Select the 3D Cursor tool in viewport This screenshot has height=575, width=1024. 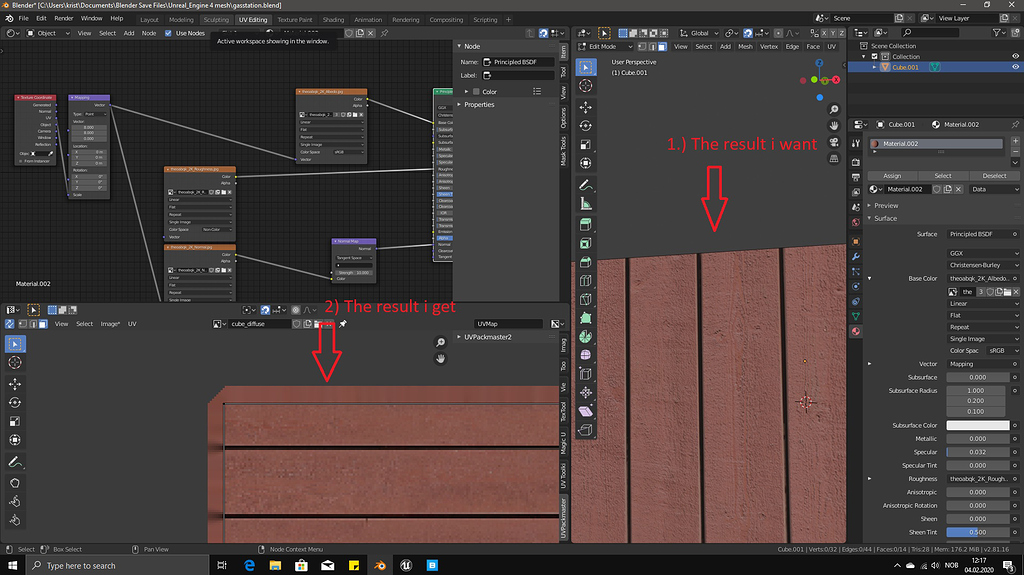point(586,86)
